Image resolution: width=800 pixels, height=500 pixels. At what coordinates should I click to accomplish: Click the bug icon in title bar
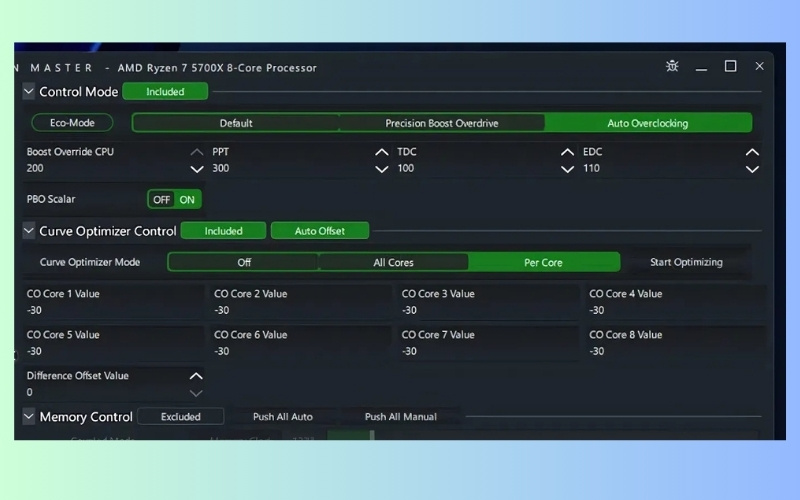coord(672,66)
